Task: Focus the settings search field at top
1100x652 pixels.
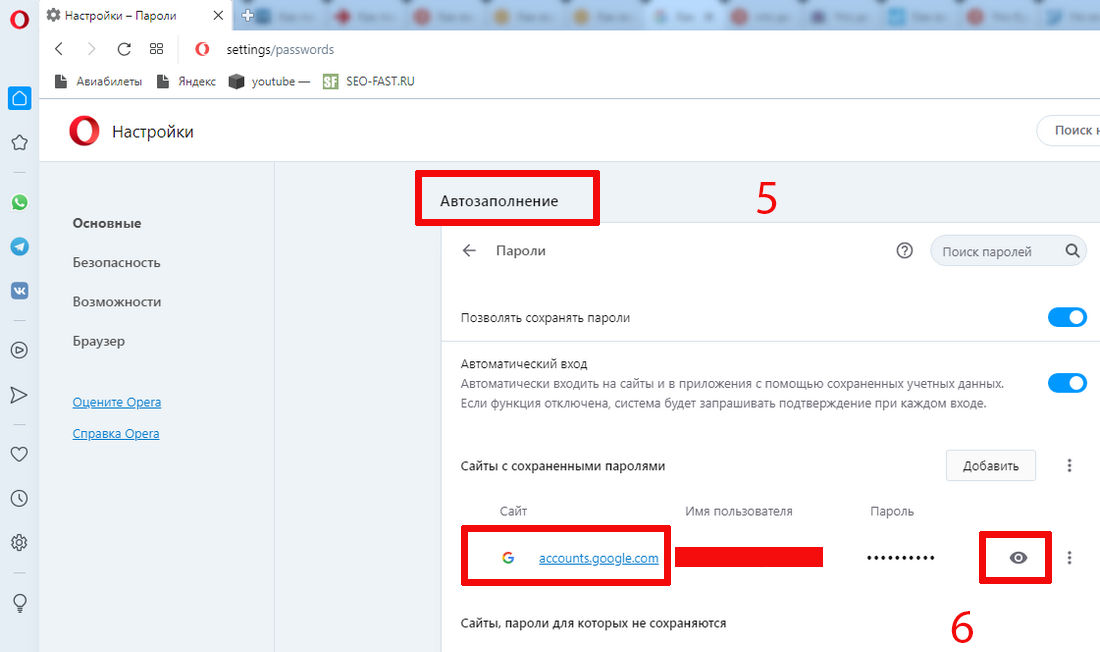Action: 1068,131
